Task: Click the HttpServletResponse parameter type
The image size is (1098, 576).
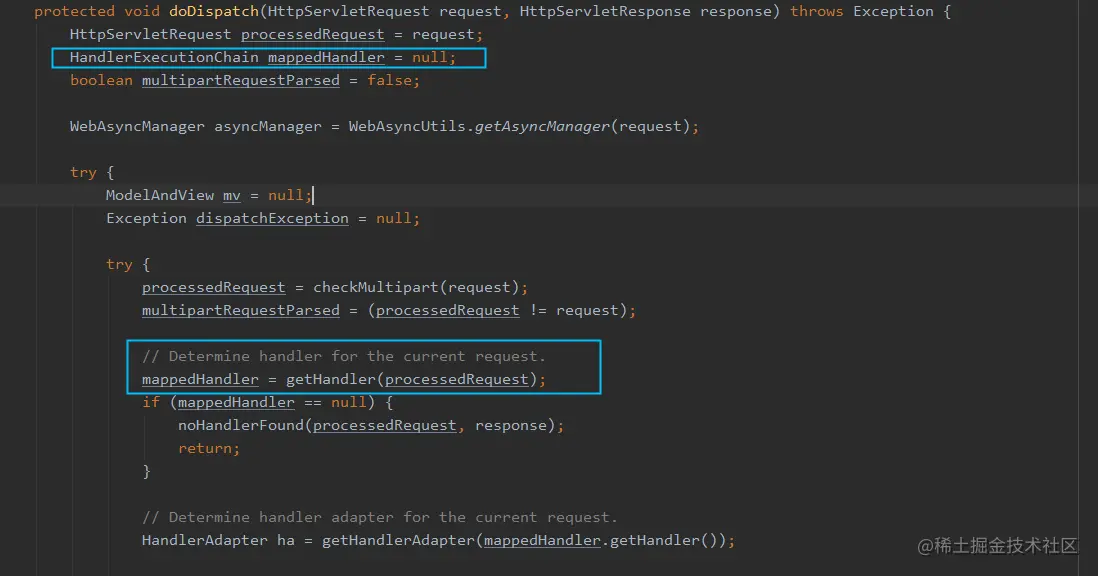Action: click(x=605, y=12)
